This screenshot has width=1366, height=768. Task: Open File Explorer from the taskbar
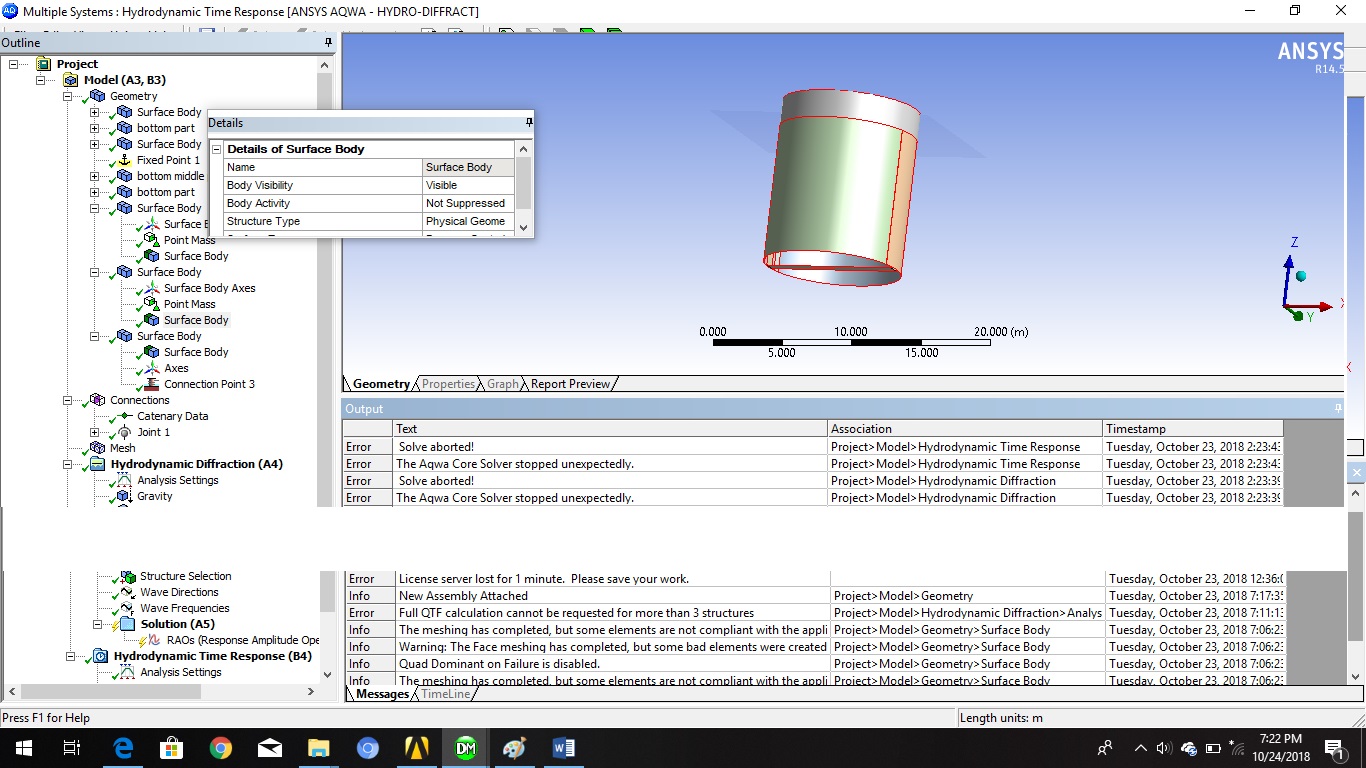point(318,748)
